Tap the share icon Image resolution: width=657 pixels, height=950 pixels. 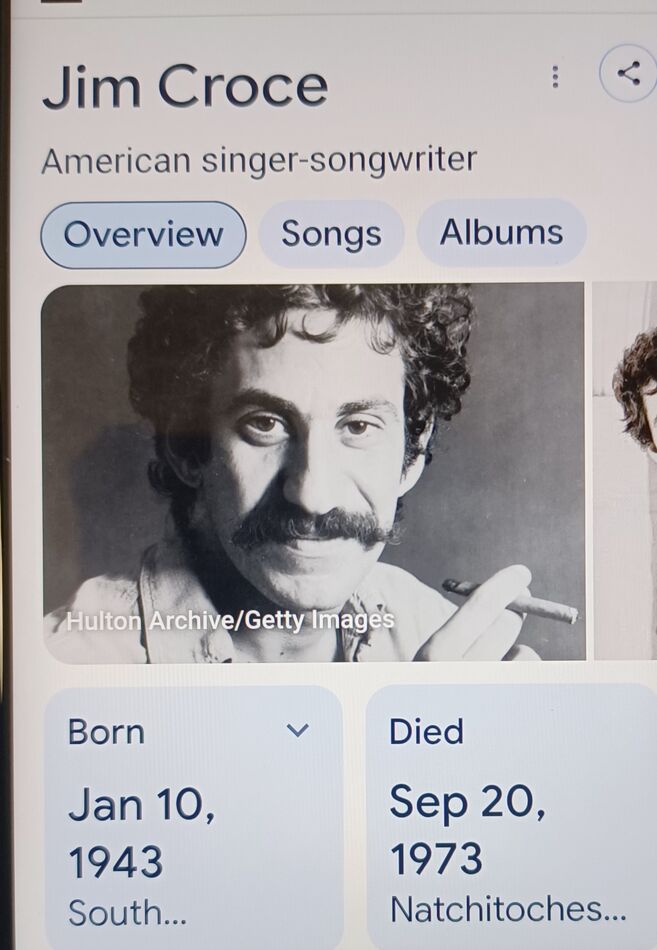628,73
